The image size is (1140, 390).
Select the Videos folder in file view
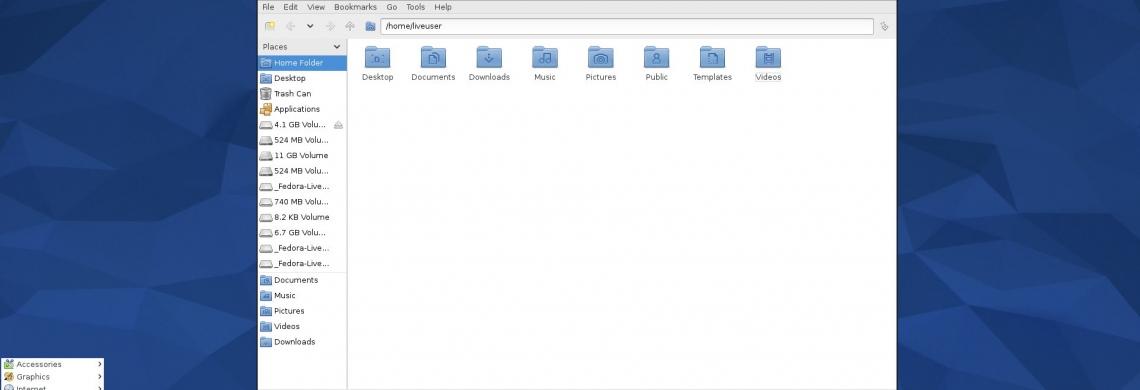[x=768, y=63]
